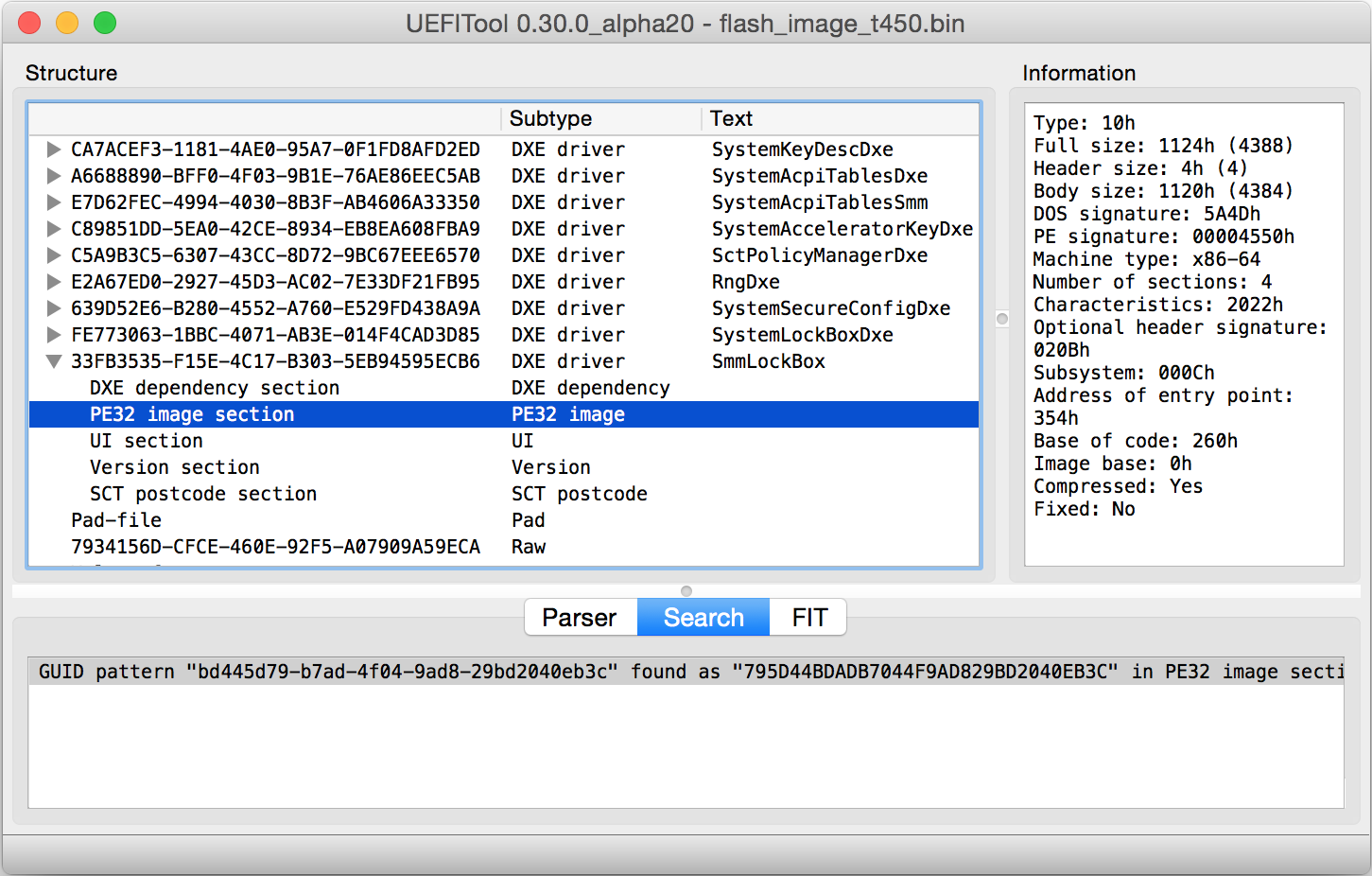Expand the 639D52E6 SystemSecureConfigDxe entry
Image resolution: width=1372 pixels, height=876 pixels.
54,308
